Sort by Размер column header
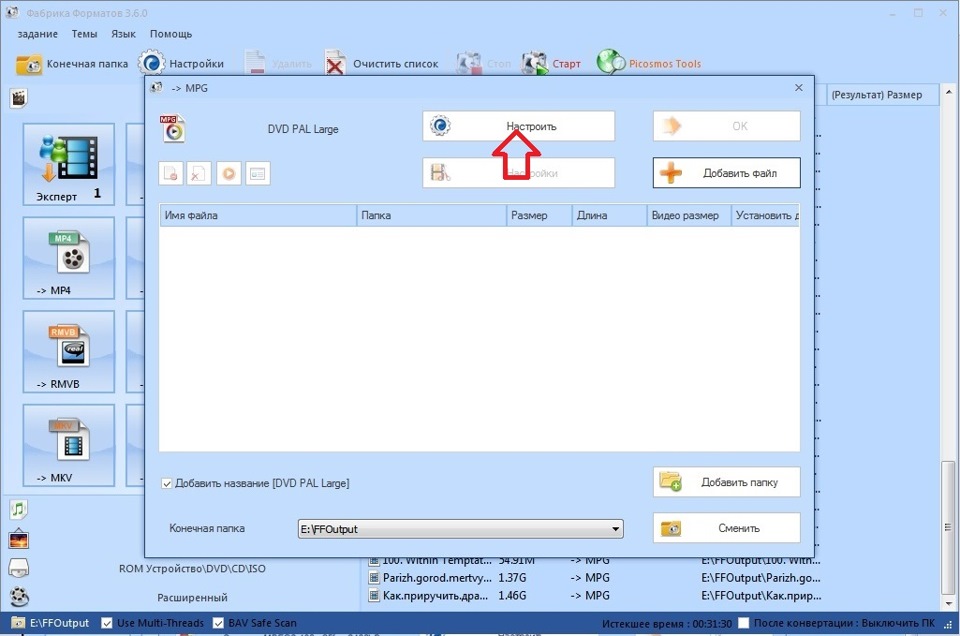 point(539,215)
